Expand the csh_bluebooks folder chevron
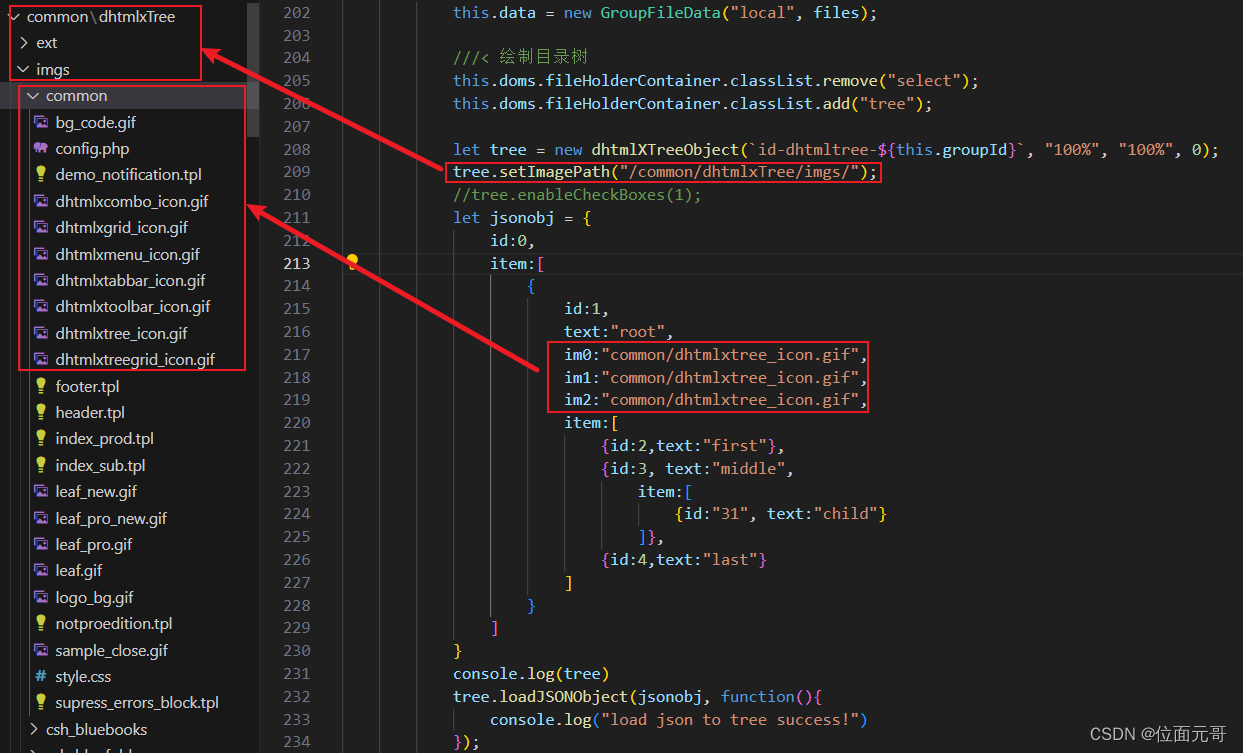This screenshot has width=1243, height=753. 34,730
